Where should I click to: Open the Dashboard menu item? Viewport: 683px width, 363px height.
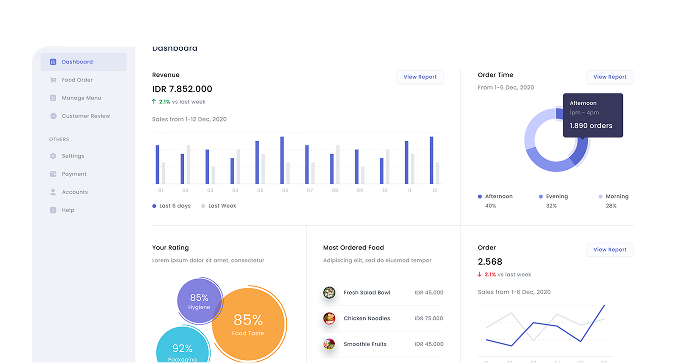click(x=84, y=62)
